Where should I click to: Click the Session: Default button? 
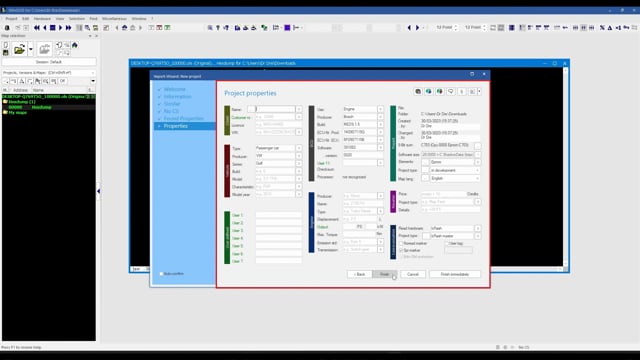[49, 62]
